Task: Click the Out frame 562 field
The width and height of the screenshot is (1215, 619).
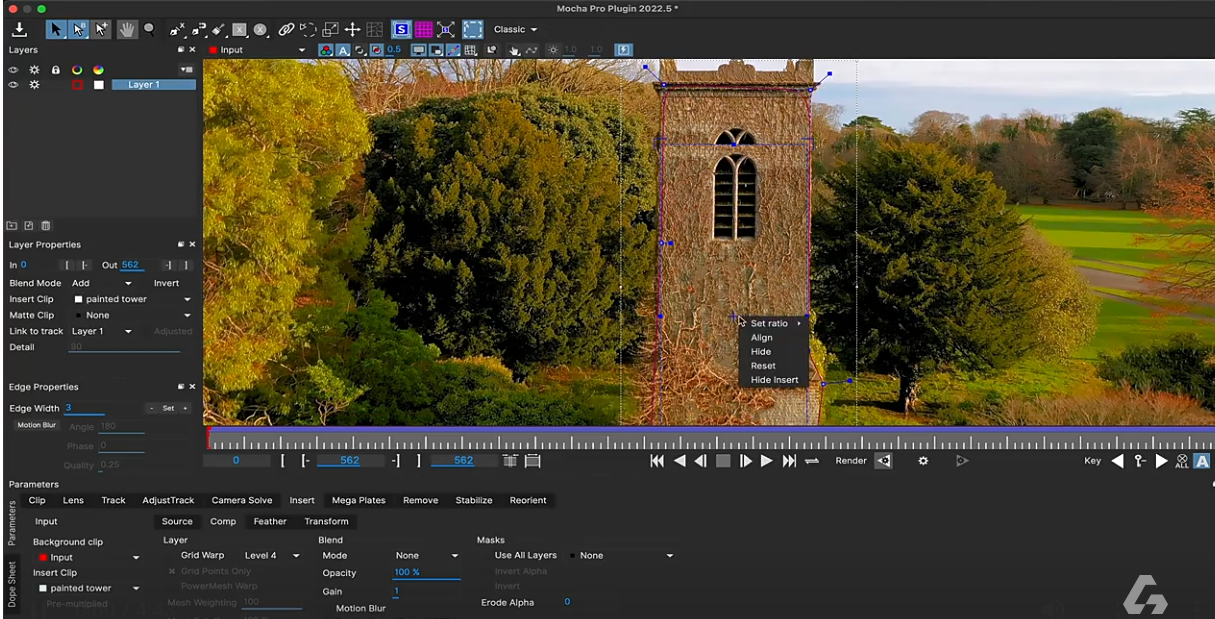Action: pyautogui.click(x=132, y=265)
